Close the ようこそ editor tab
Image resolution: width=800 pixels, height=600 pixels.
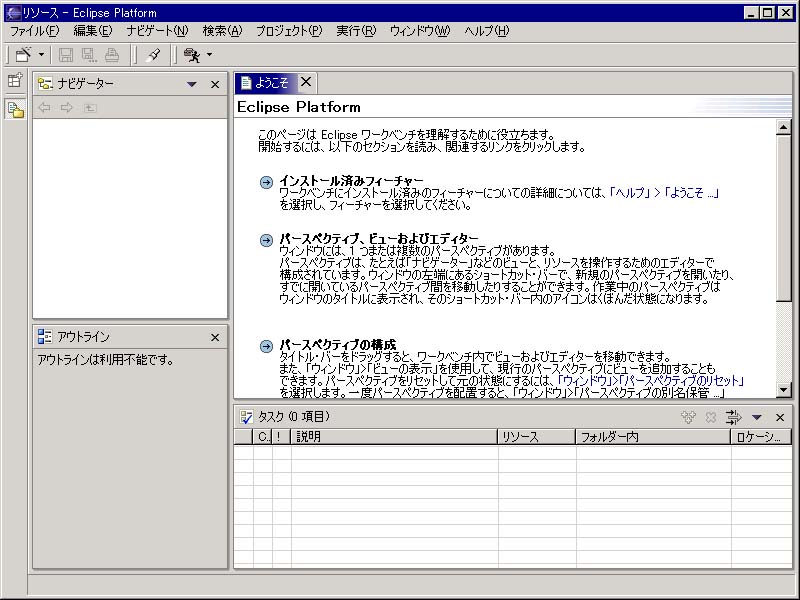[x=306, y=82]
